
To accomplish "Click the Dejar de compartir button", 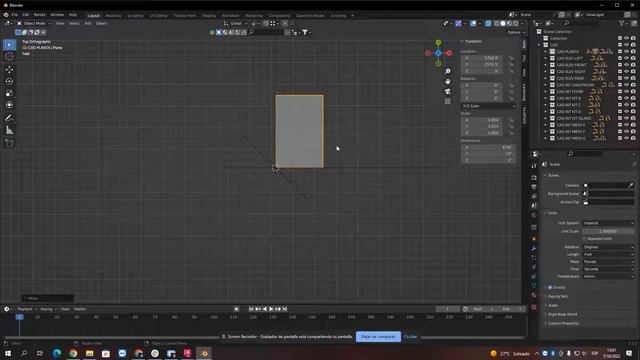I will click(378, 337).
